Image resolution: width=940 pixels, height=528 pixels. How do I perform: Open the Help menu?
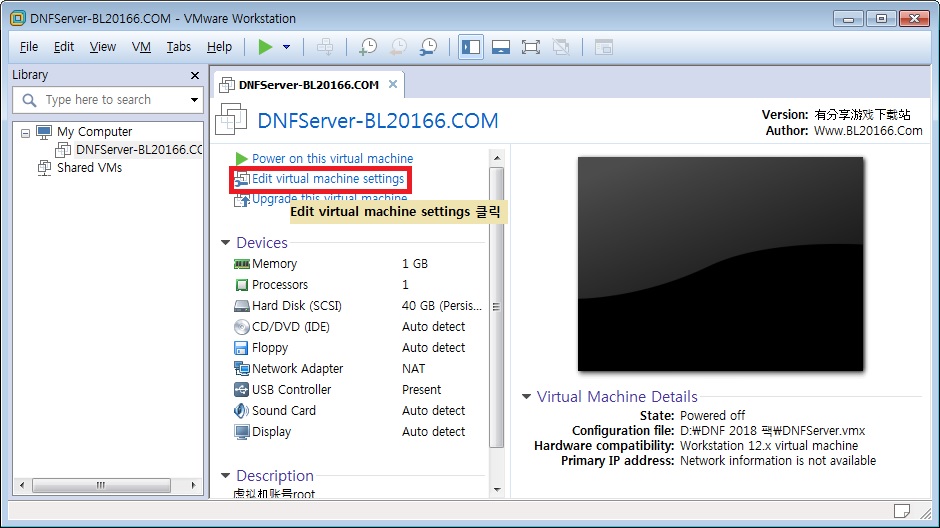[219, 47]
